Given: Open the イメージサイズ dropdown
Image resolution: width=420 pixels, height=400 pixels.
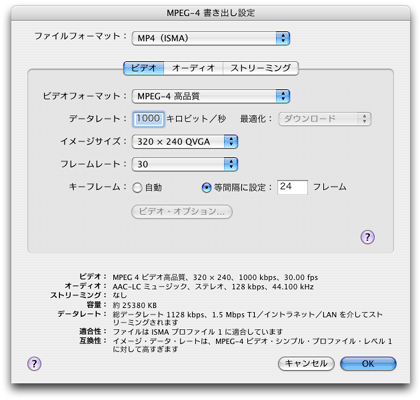Looking at the screenshot, I should [x=185, y=142].
